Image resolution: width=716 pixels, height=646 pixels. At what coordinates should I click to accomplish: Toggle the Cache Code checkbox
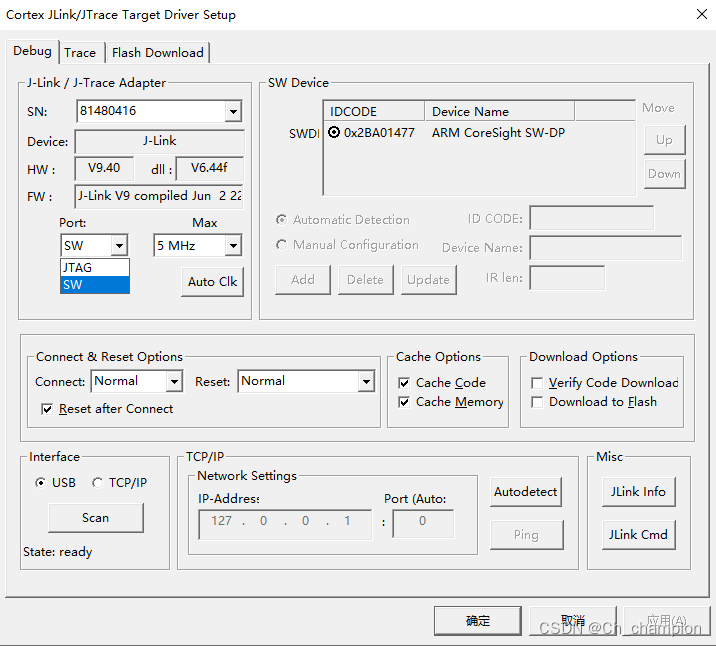coord(404,383)
